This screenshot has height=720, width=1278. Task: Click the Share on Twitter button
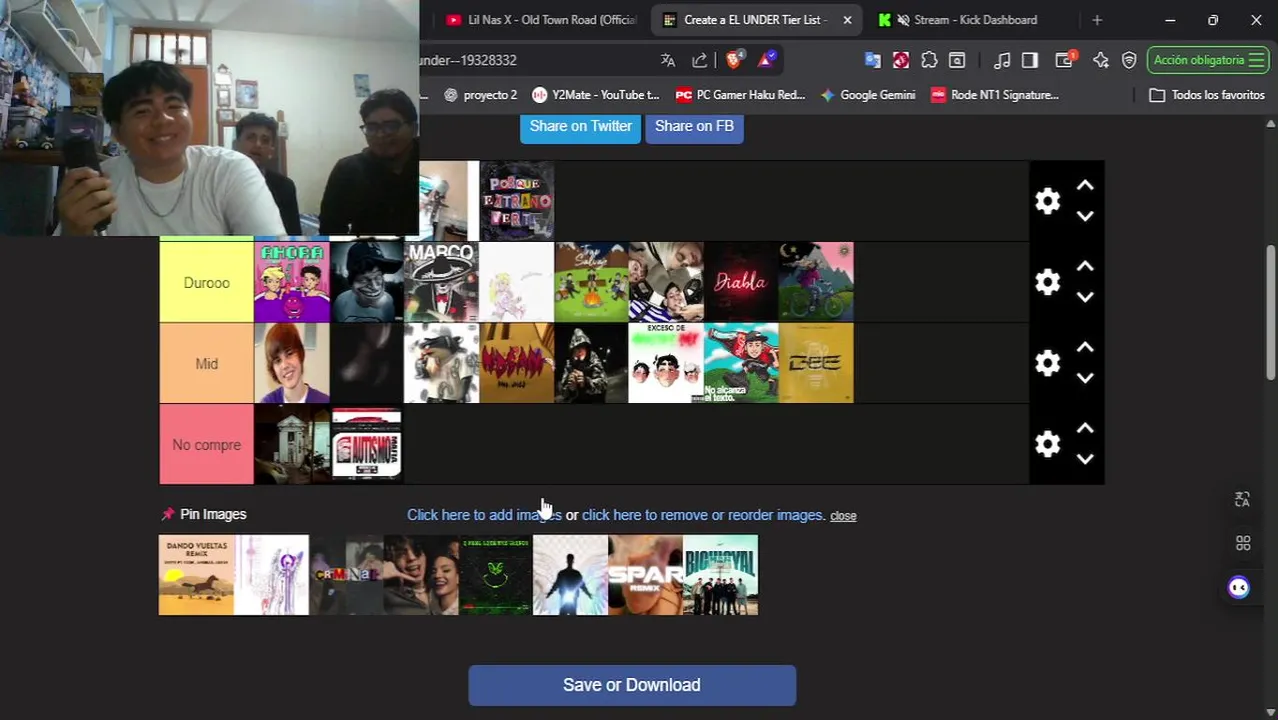coord(580,126)
